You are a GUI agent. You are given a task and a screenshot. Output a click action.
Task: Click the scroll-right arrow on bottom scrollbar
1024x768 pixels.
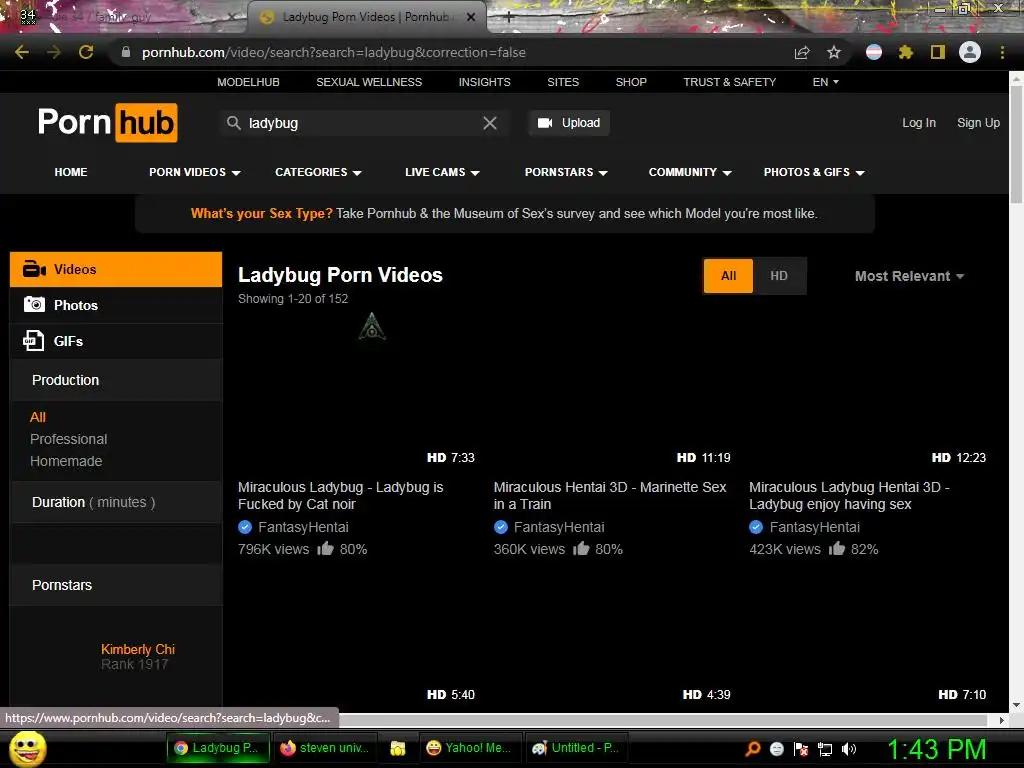tap(1002, 720)
